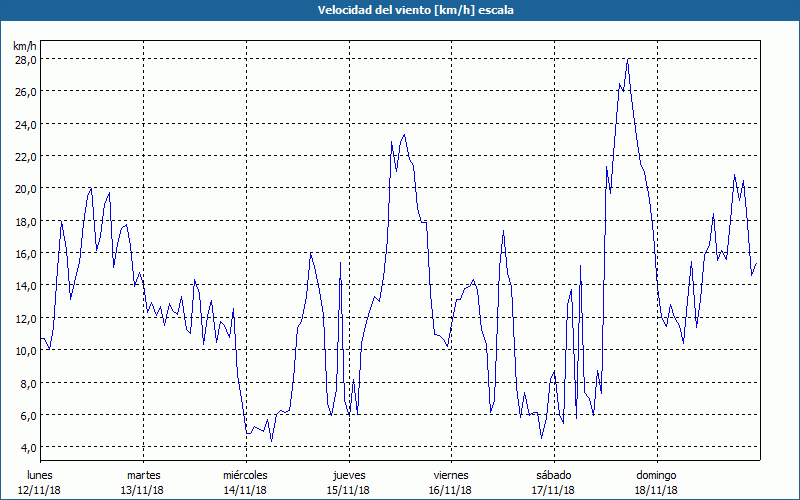Click the 'sábado' day label

[554, 475]
